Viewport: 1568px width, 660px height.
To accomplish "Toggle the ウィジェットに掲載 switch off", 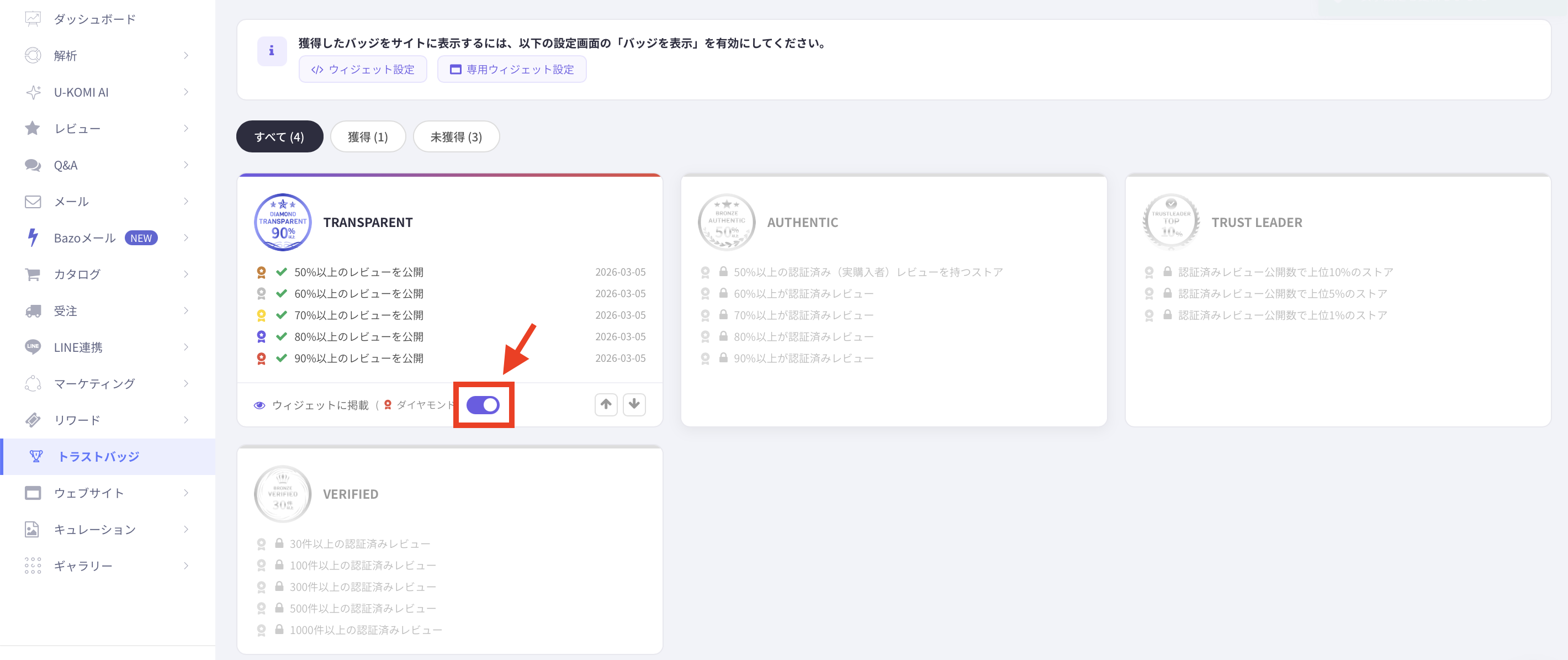I will tap(483, 405).
